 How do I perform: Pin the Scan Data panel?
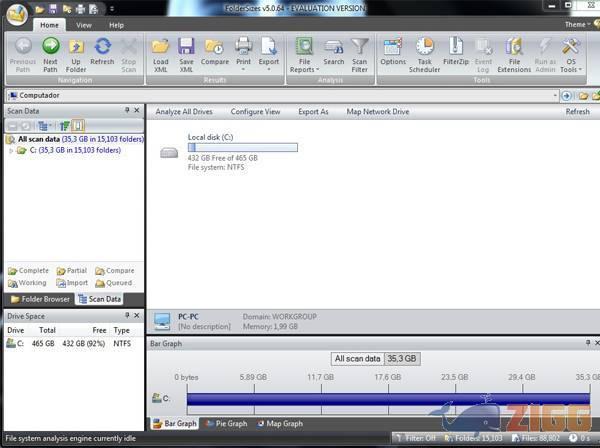126,111
